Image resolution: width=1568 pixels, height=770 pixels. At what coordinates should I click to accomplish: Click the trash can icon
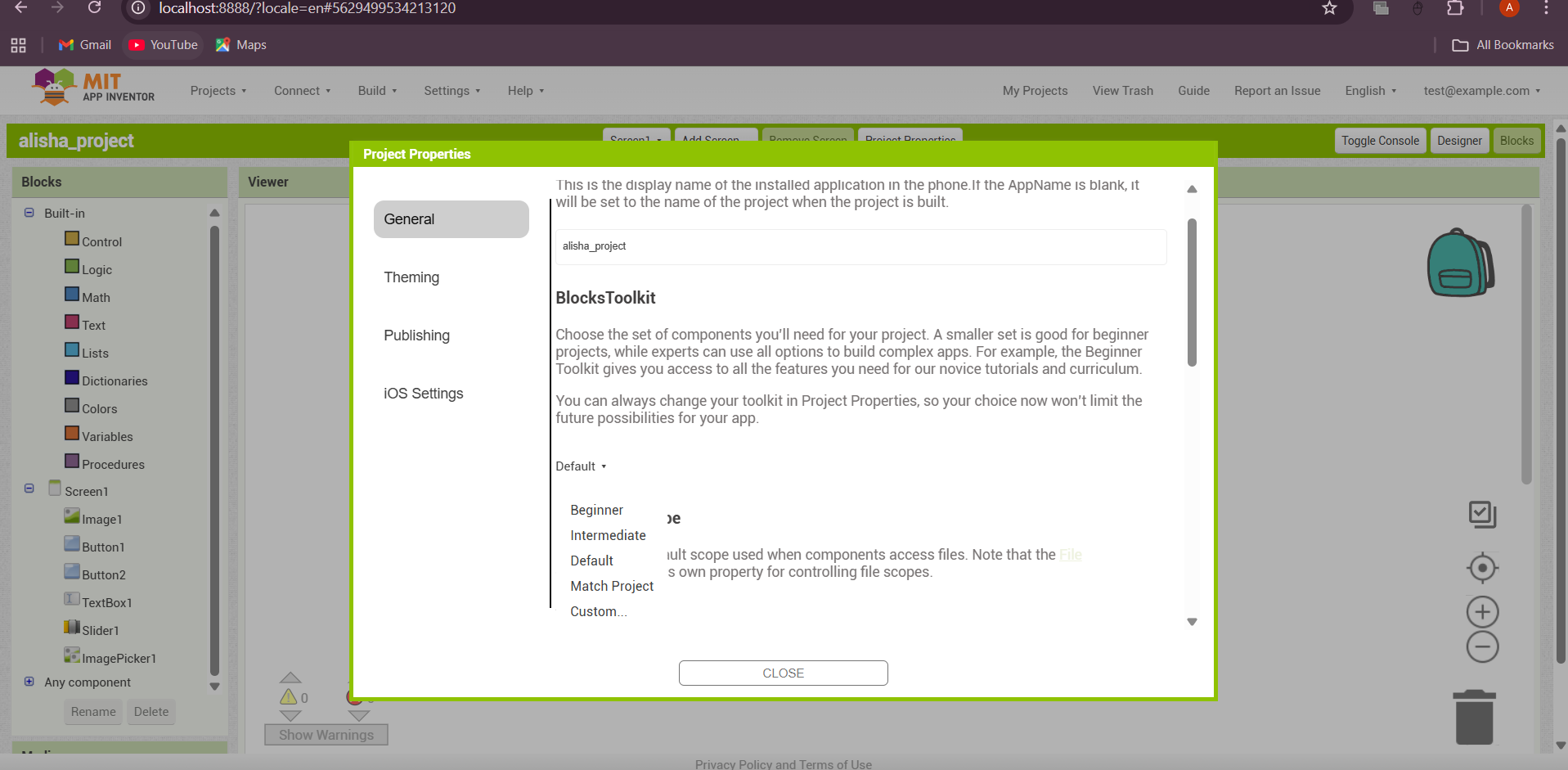point(1474,717)
